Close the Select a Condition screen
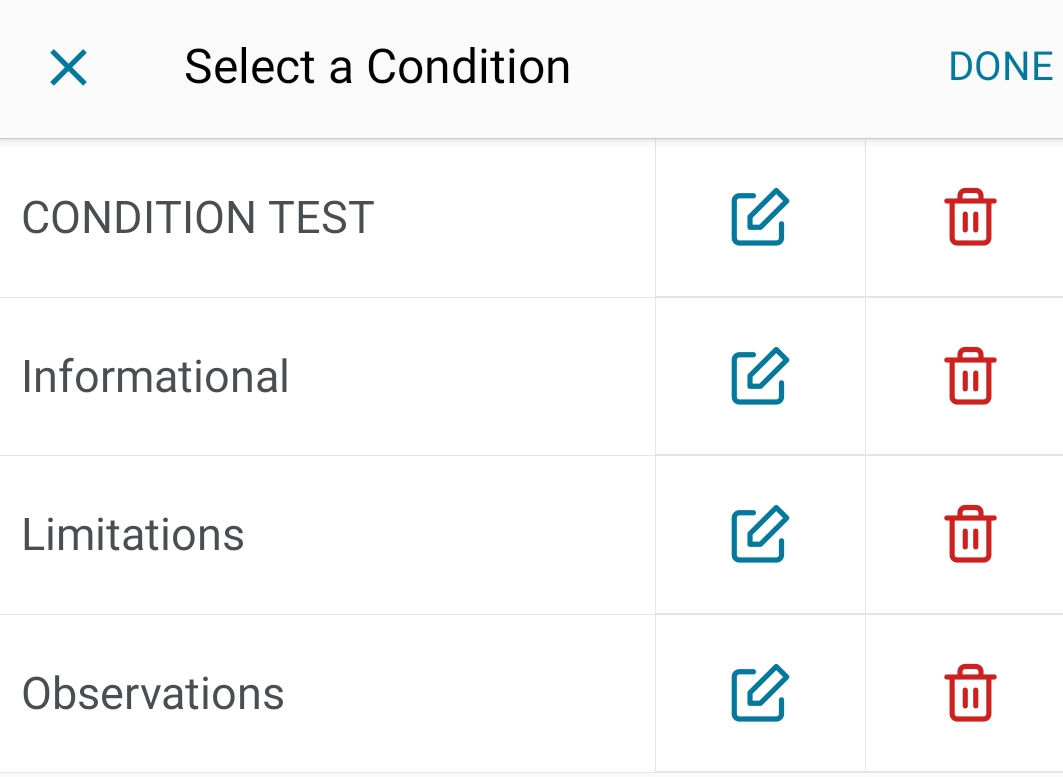 [69, 68]
